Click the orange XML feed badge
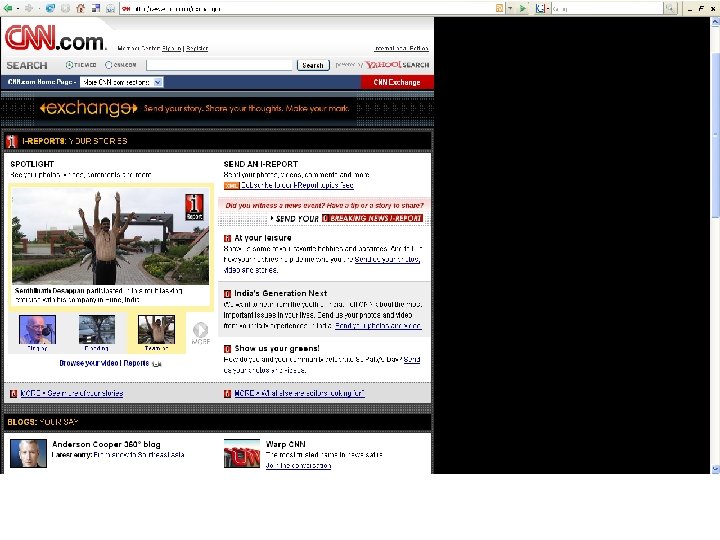 pyautogui.click(x=231, y=186)
